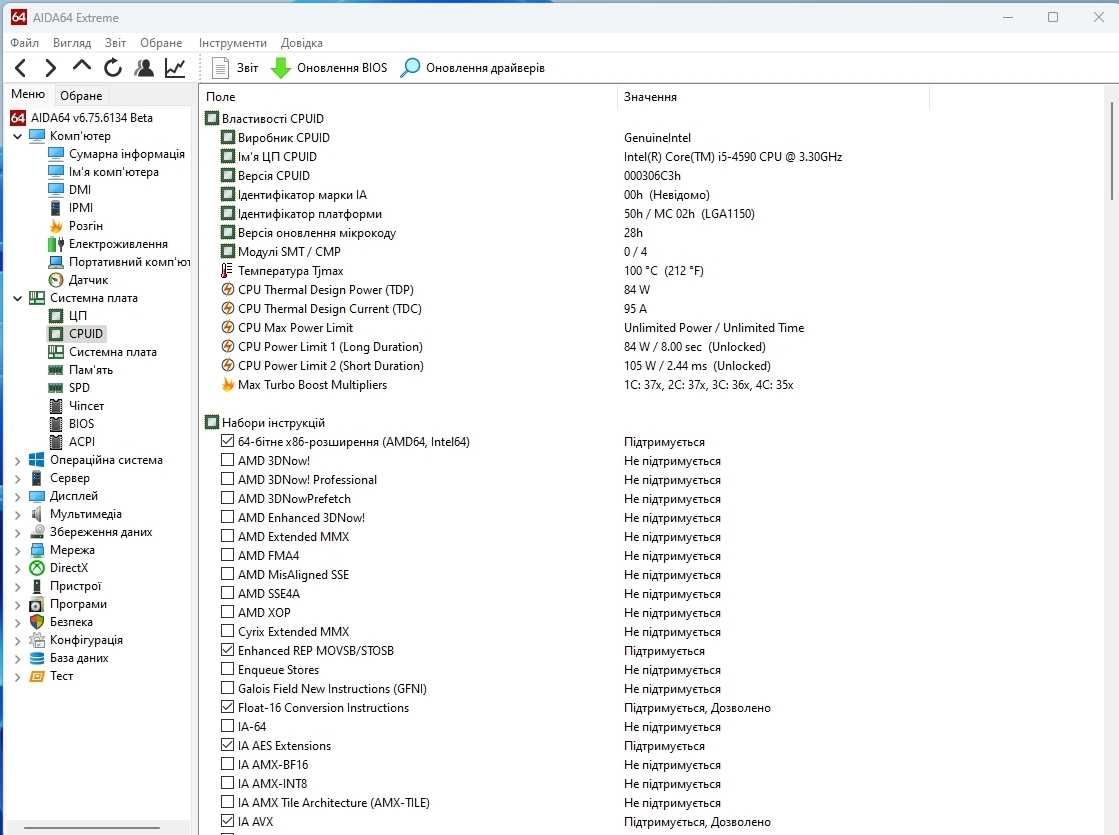Open the Звіт menu in the menu bar

(x=115, y=43)
